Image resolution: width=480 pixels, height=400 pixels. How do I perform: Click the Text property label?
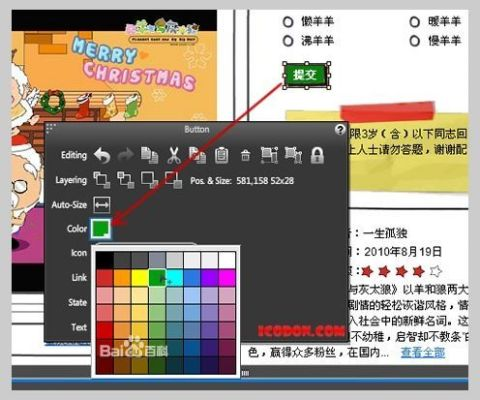[79, 327]
